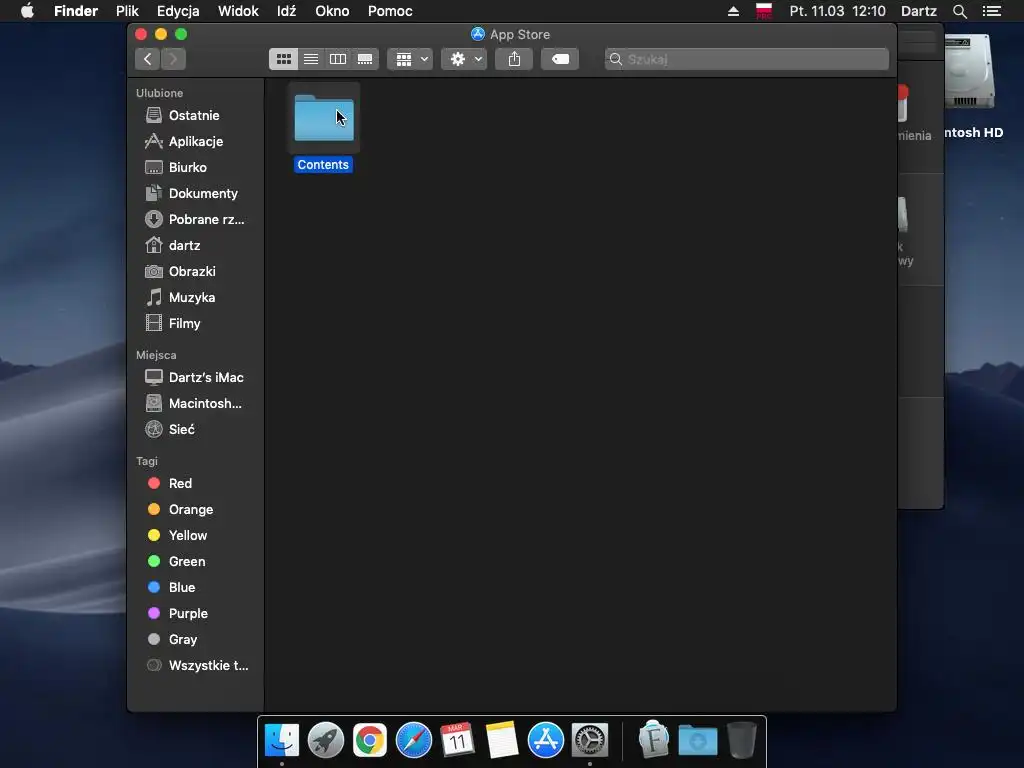
Task: Go forward using the toolbar forward arrow
Action: 173,59
